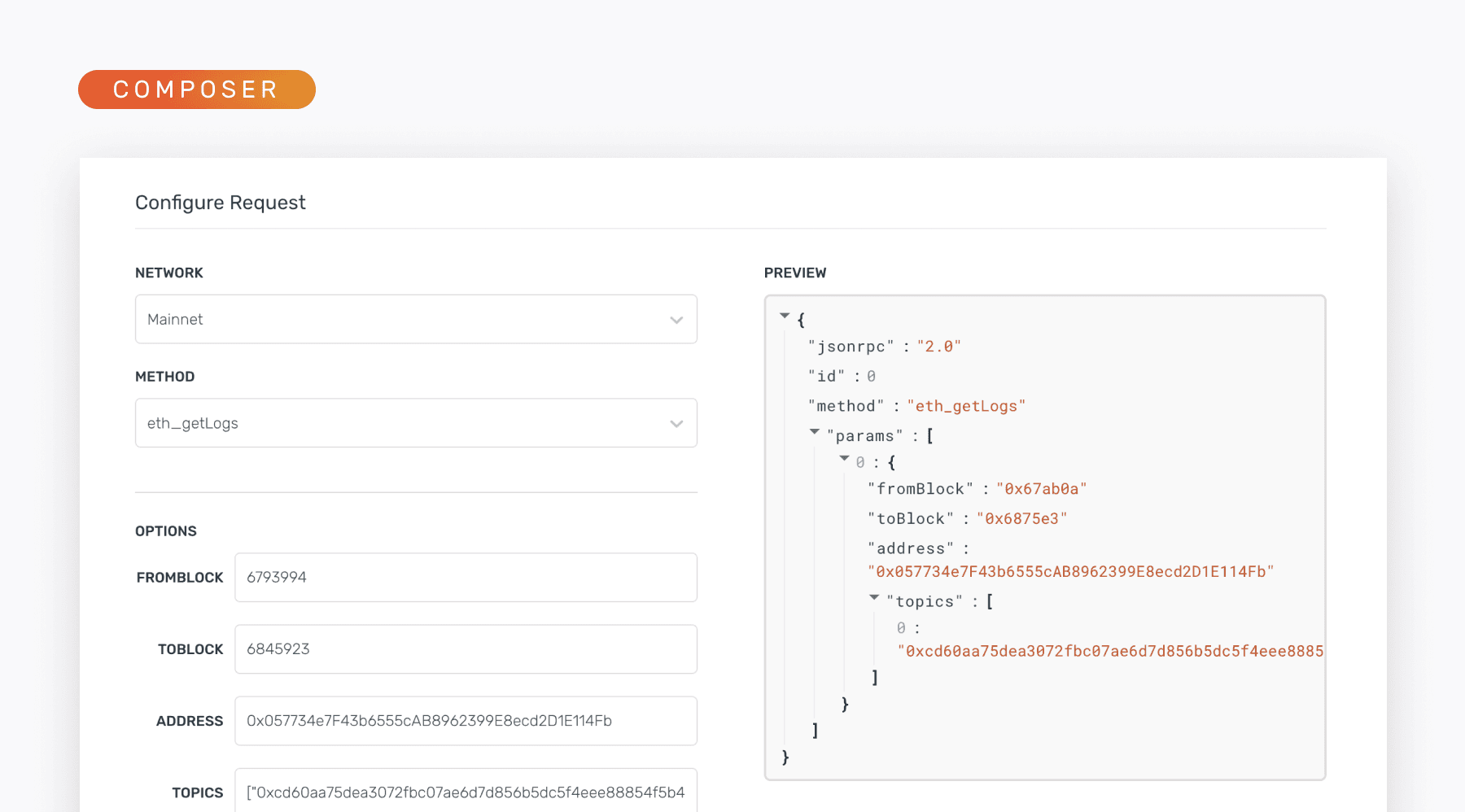Open the Method dropdown showing eth_getLogs
Screen dimensions: 1465x812
(x=416, y=423)
